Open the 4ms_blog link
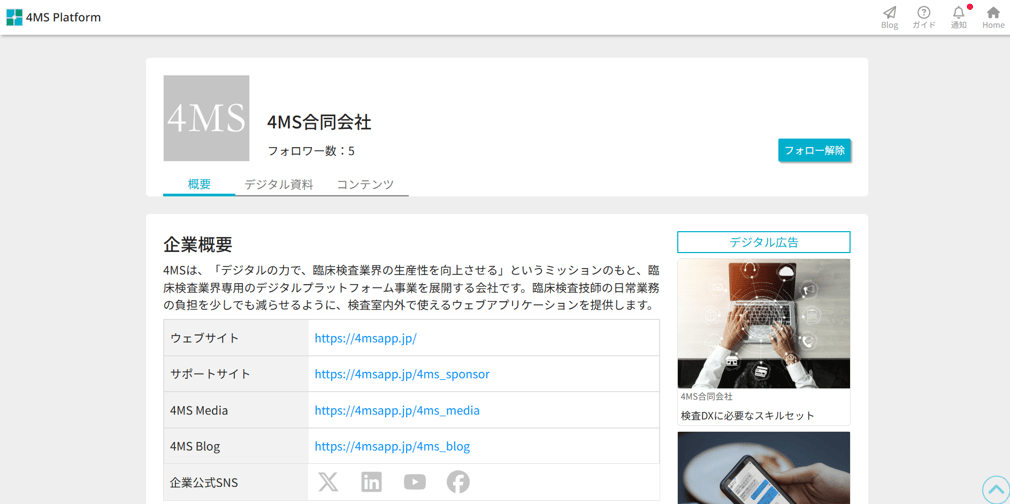 392,447
